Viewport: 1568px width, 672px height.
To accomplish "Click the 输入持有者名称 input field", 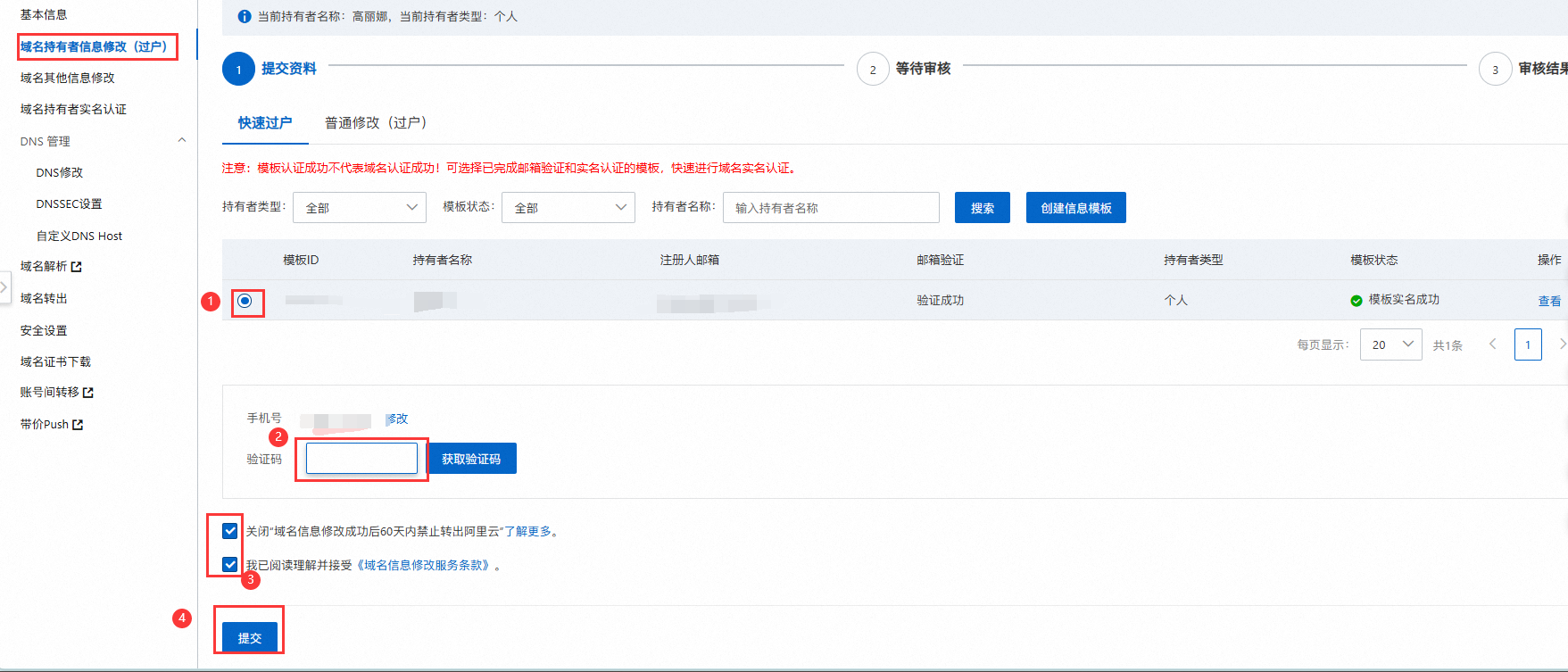I will click(831, 207).
